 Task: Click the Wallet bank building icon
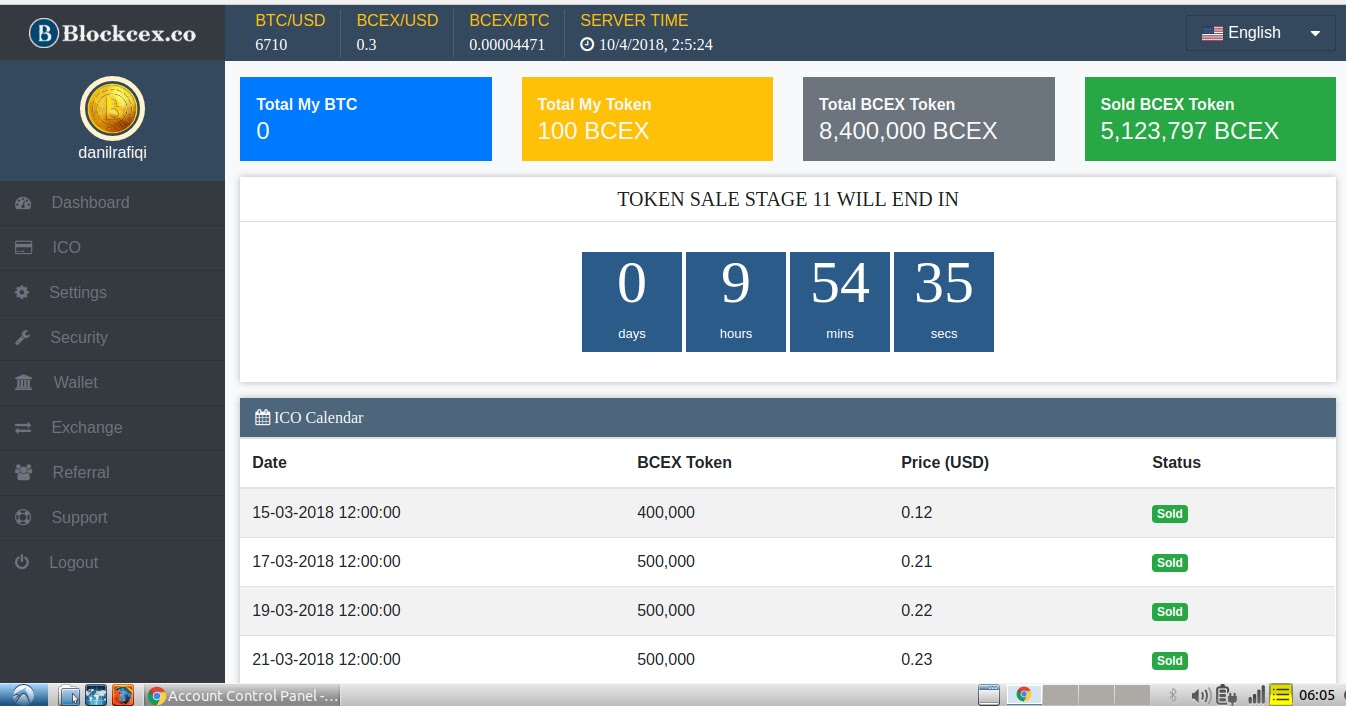coord(23,383)
